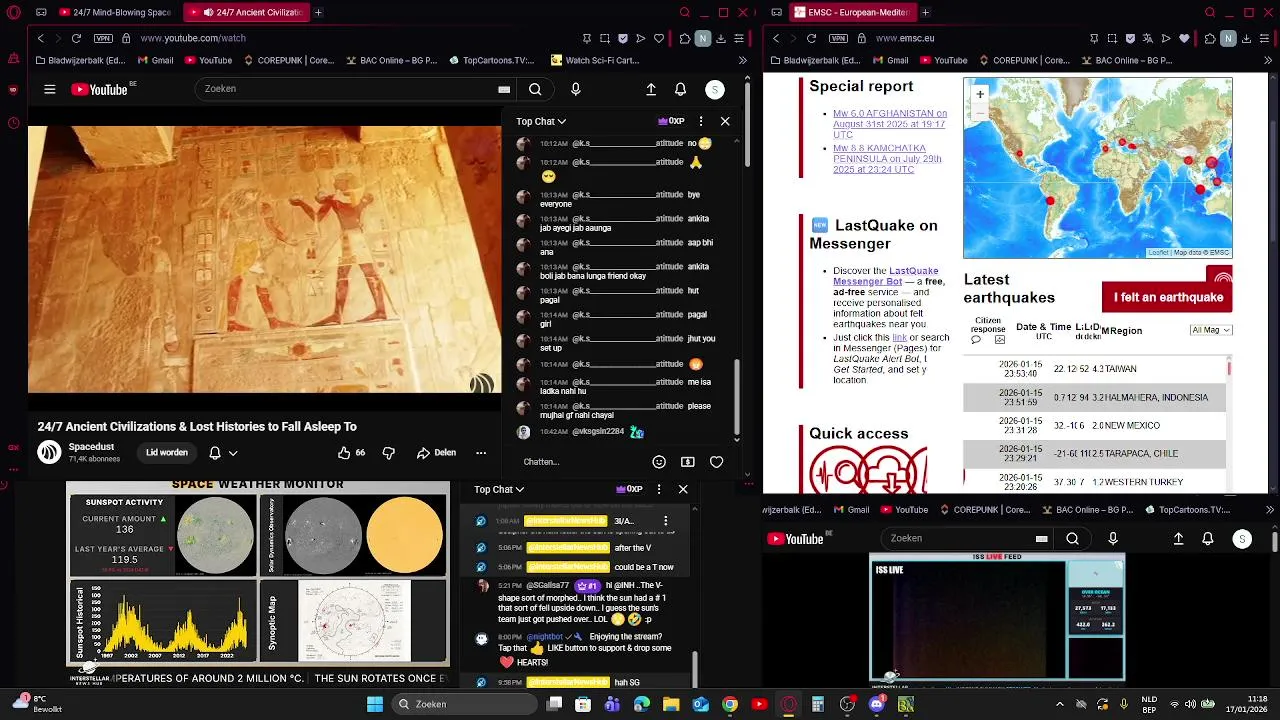
Task: Click Lid worden join button
Action: click(166, 452)
